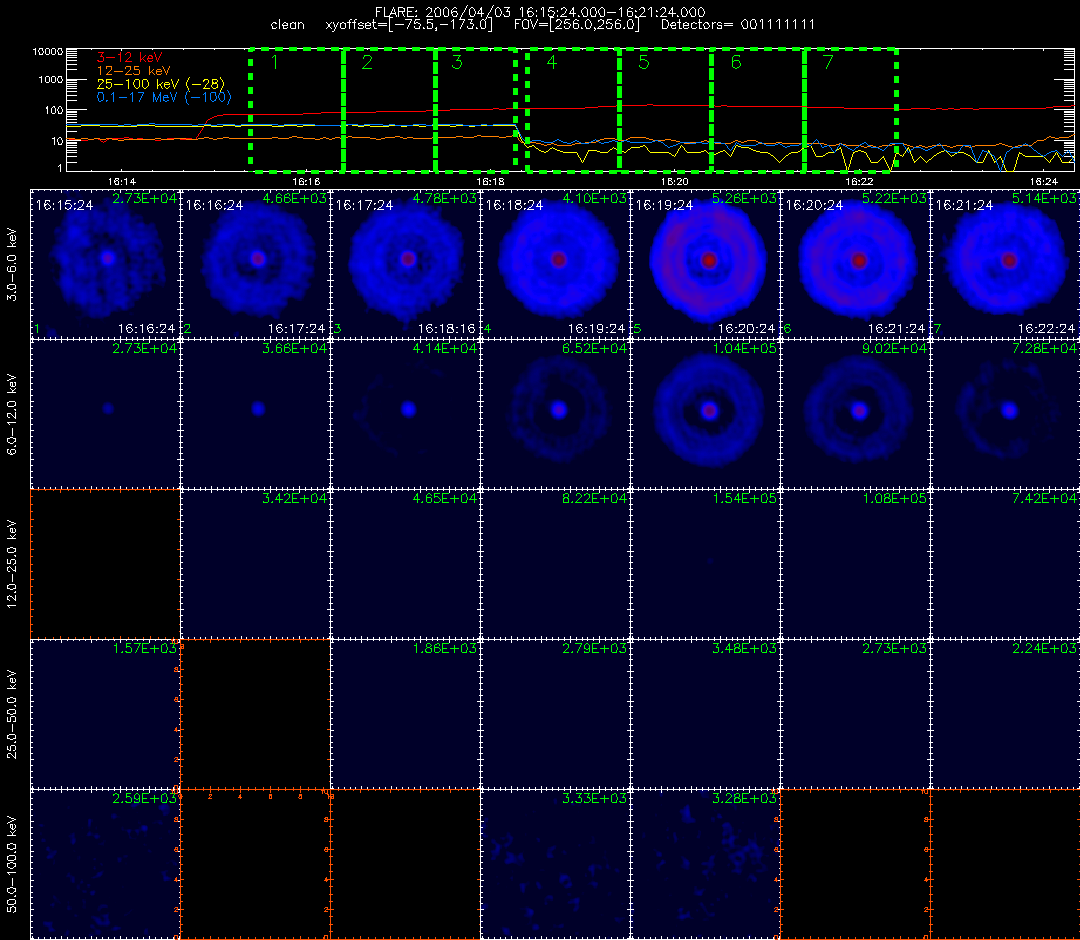This screenshot has height=940, width=1080.
Task: Select the peak value '3.42E+04'
Action: (295, 499)
